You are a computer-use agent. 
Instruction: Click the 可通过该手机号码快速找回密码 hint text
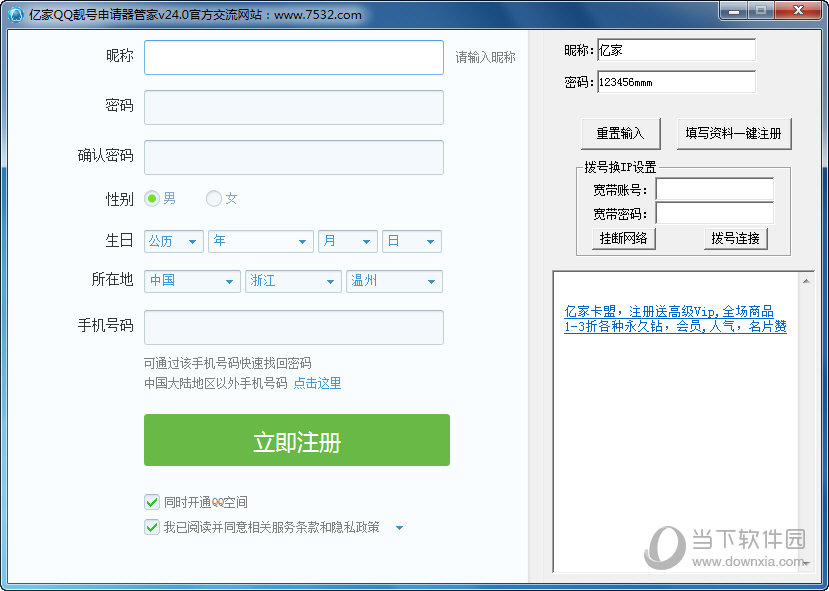(228, 363)
